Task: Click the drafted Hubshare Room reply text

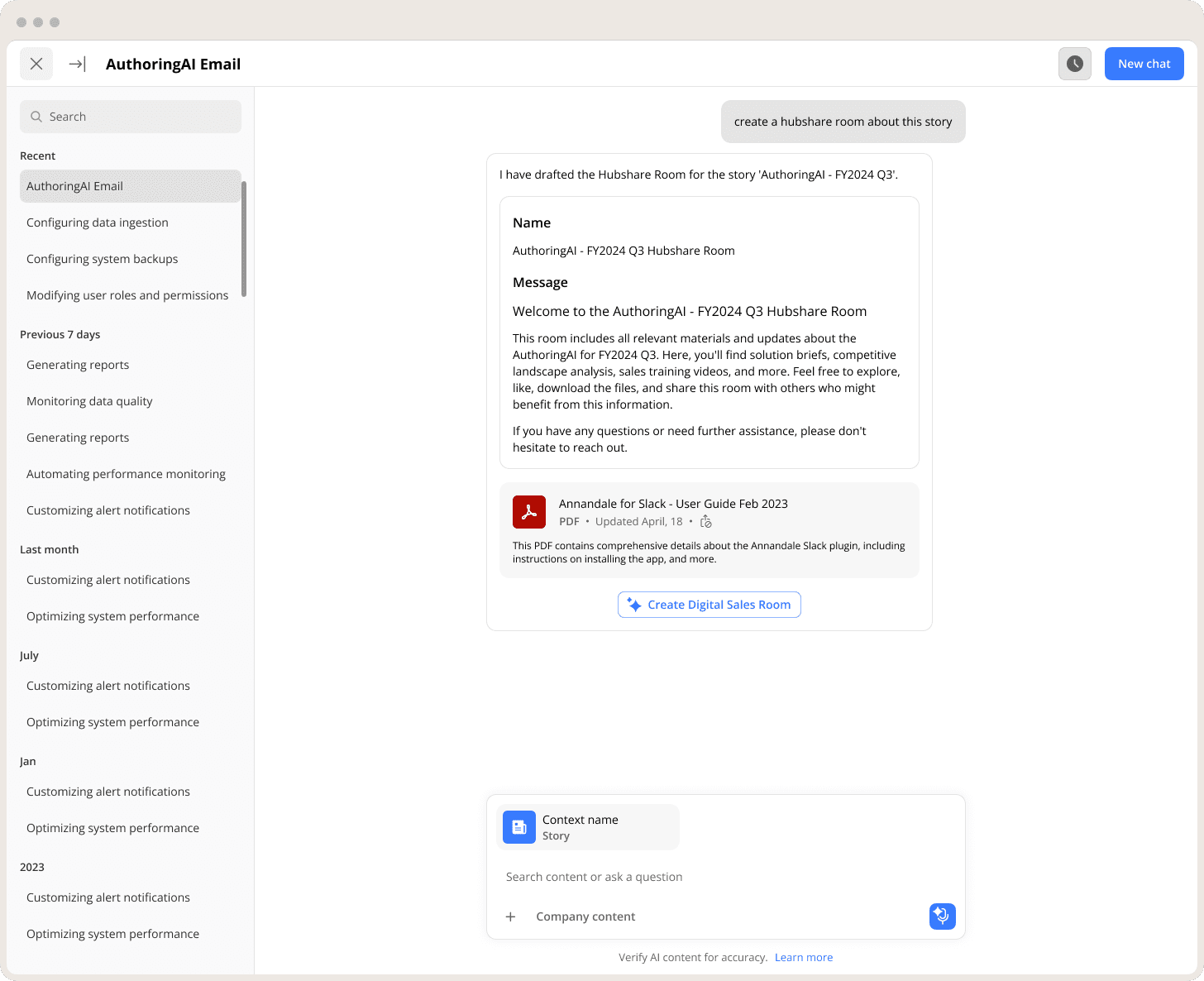Action: pyautogui.click(x=699, y=175)
